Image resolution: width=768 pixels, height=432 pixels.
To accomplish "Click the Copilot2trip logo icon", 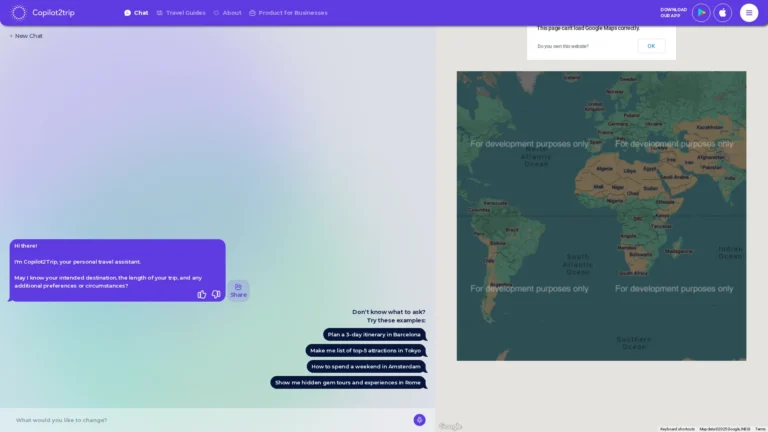I will click(x=18, y=13).
